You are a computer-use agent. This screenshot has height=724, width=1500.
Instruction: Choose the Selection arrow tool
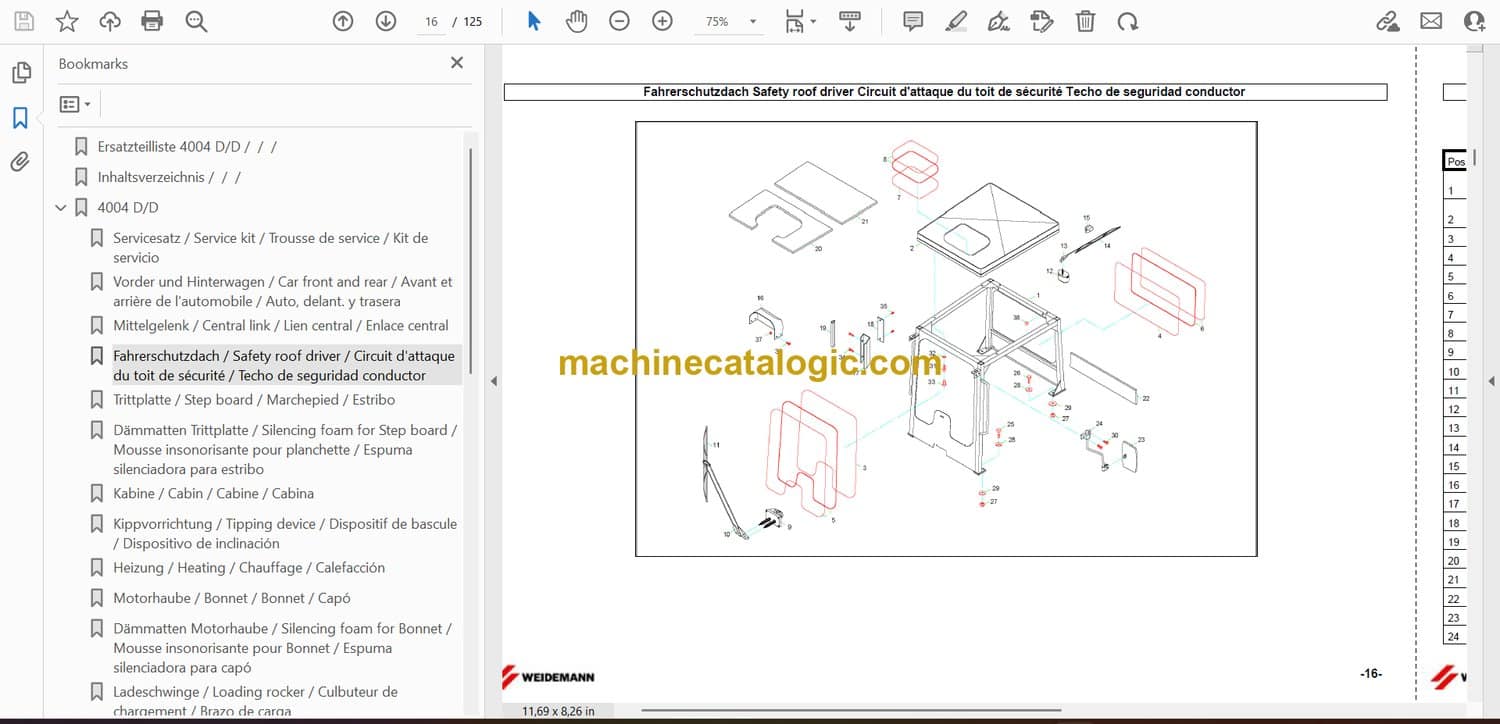coord(534,21)
